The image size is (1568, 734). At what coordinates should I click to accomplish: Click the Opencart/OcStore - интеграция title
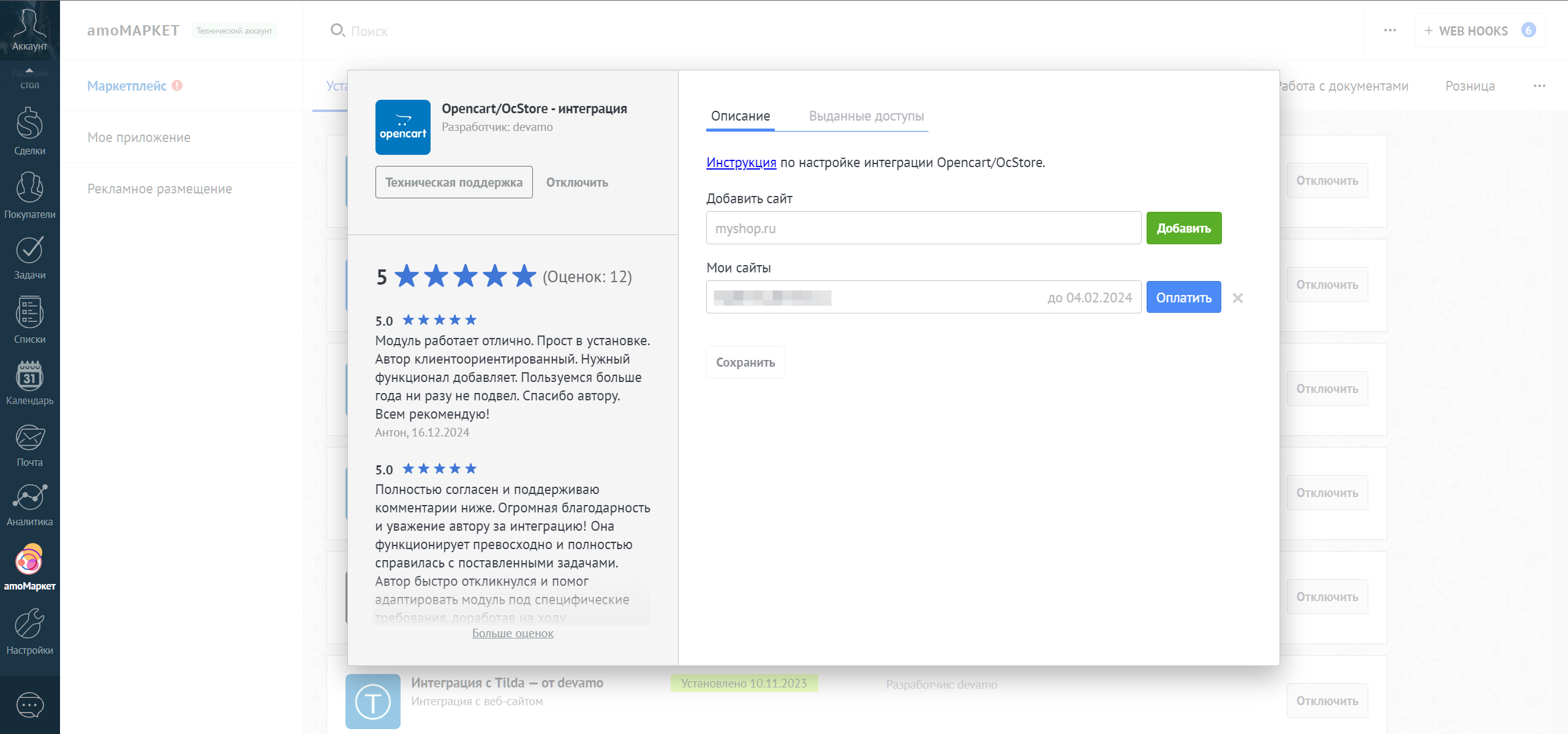(x=534, y=108)
